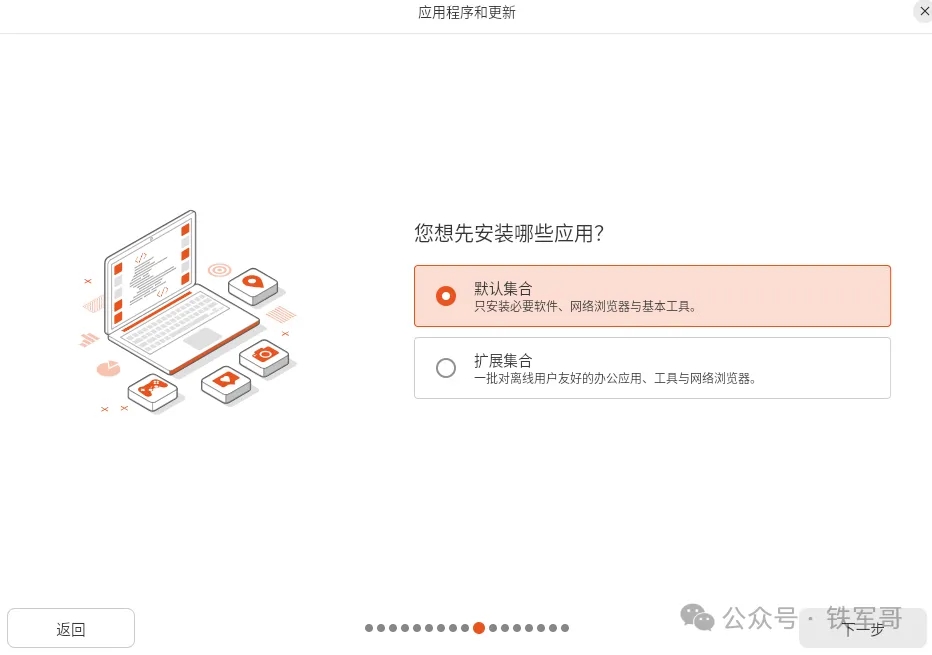The height and width of the screenshot is (655, 932).
Task: Click the last progress dot on the right
Action: pos(565,628)
